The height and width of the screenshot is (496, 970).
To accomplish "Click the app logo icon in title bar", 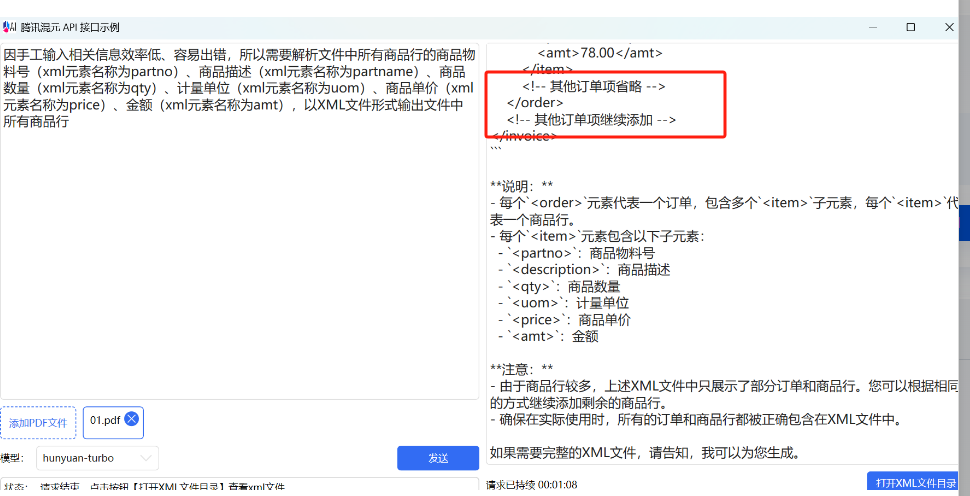I will (x=10, y=27).
